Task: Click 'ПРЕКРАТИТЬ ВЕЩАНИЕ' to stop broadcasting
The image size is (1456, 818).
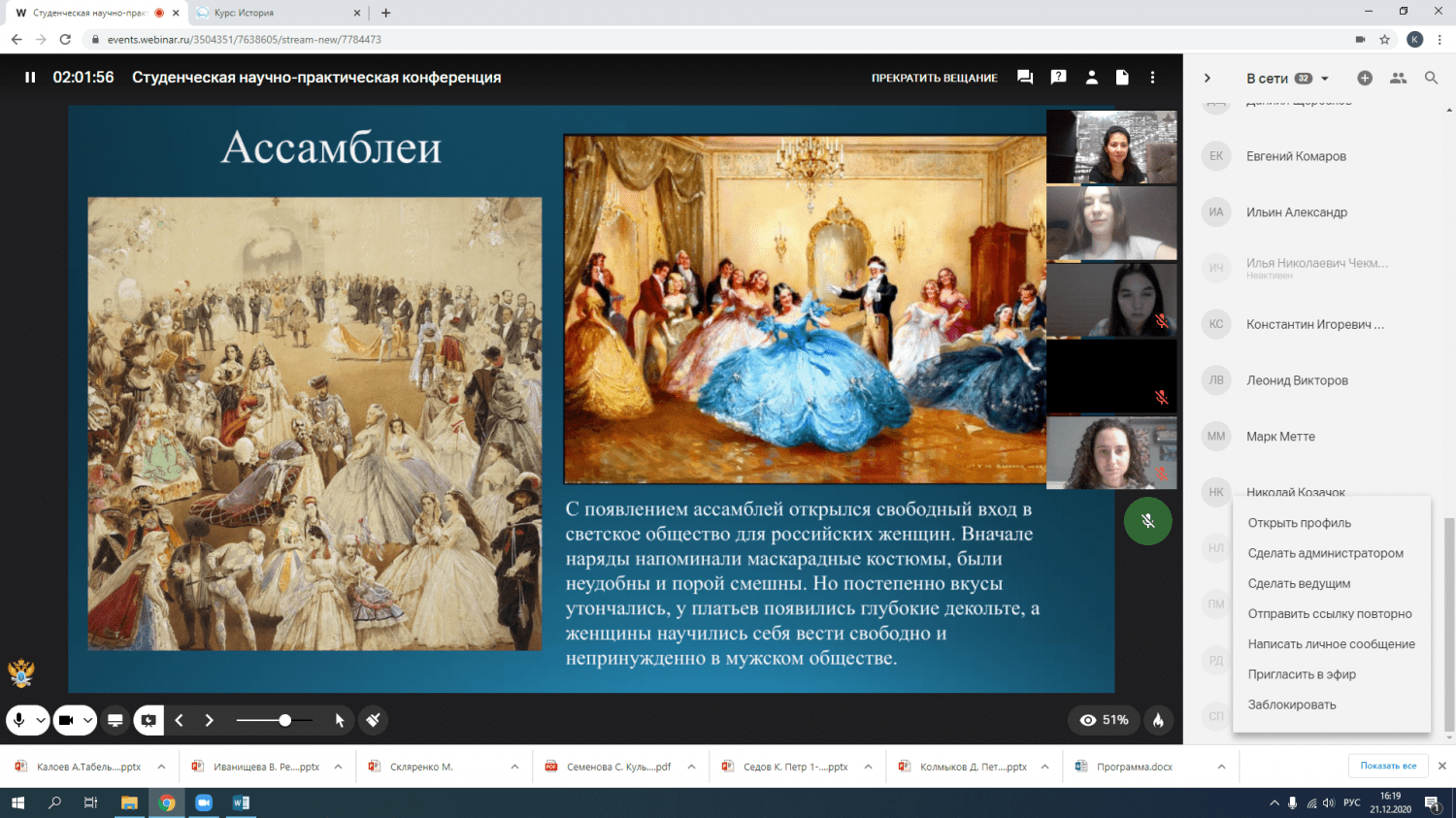Action: [934, 78]
